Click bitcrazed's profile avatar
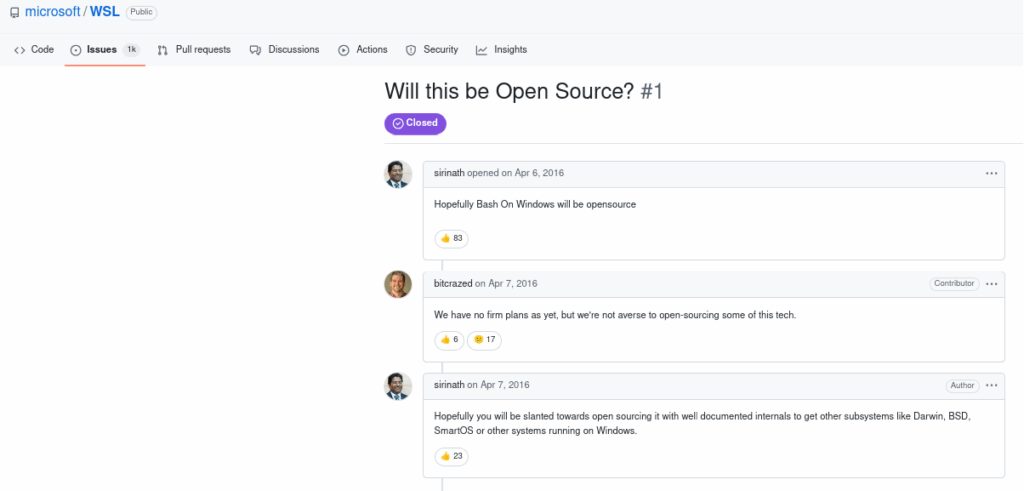The image size is (1024, 491). click(398, 284)
